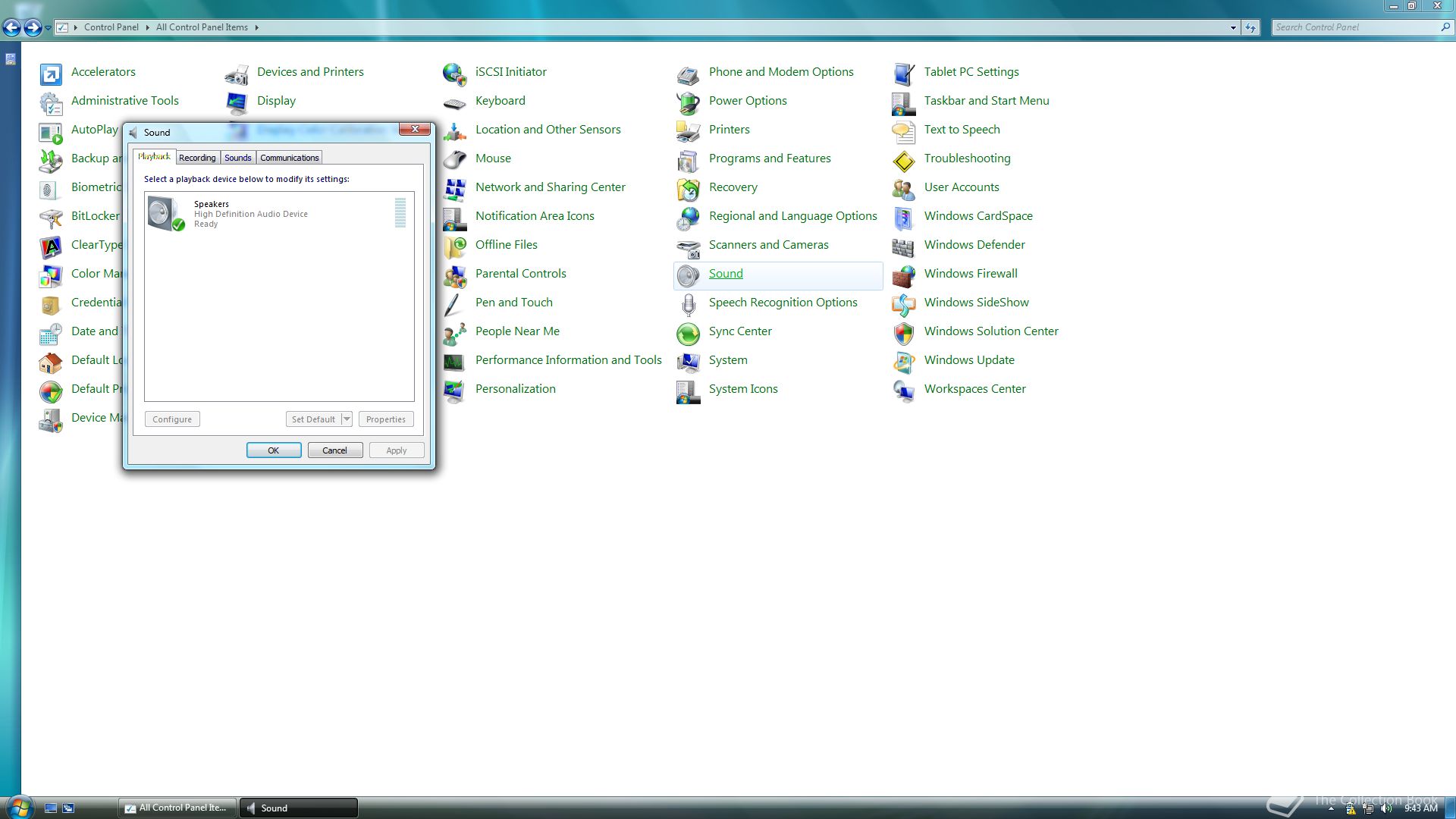The width and height of the screenshot is (1456, 819).
Task: Click the Mouse icon
Action: pos(455,160)
